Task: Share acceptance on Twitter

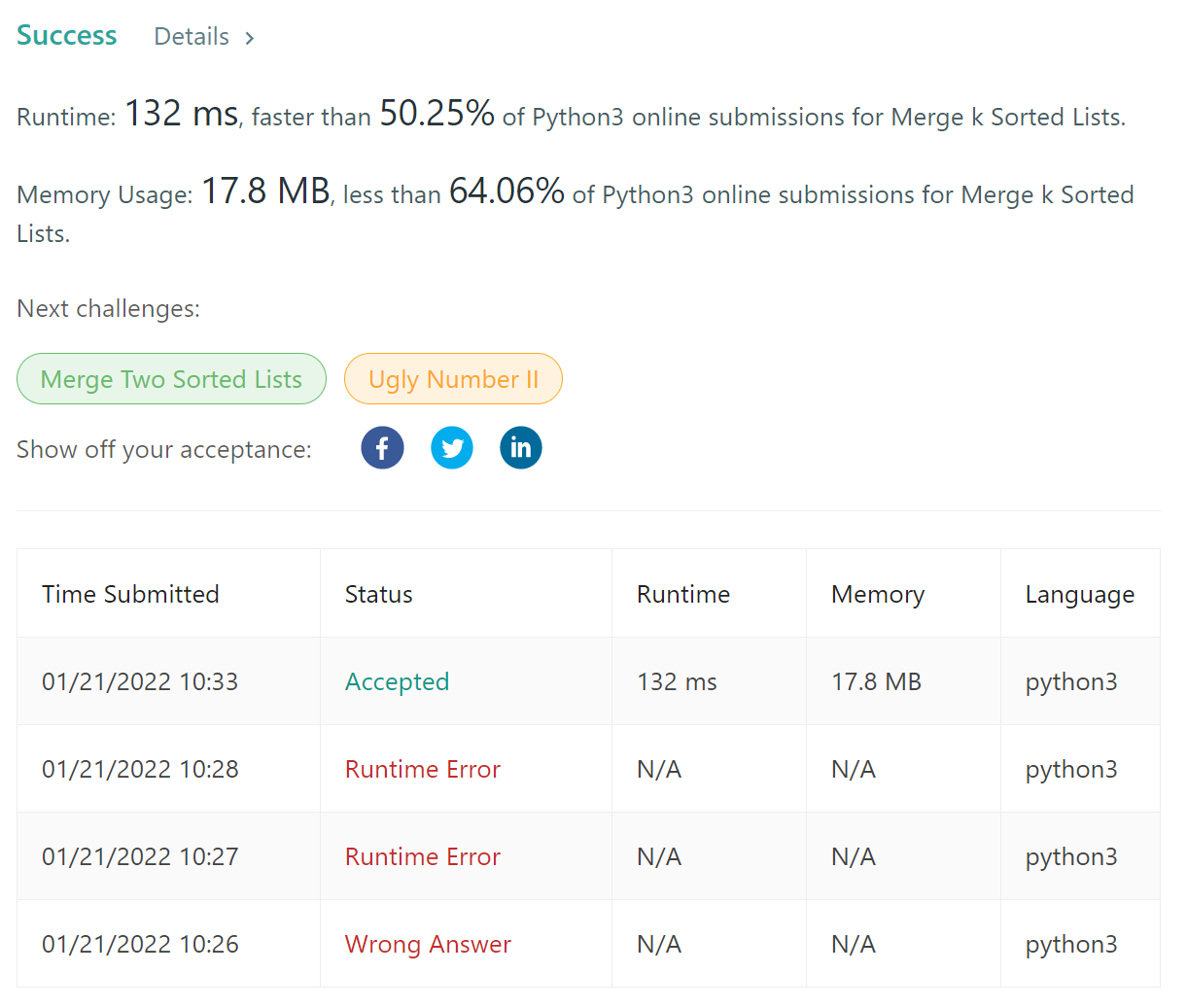Action: point(452,448)
